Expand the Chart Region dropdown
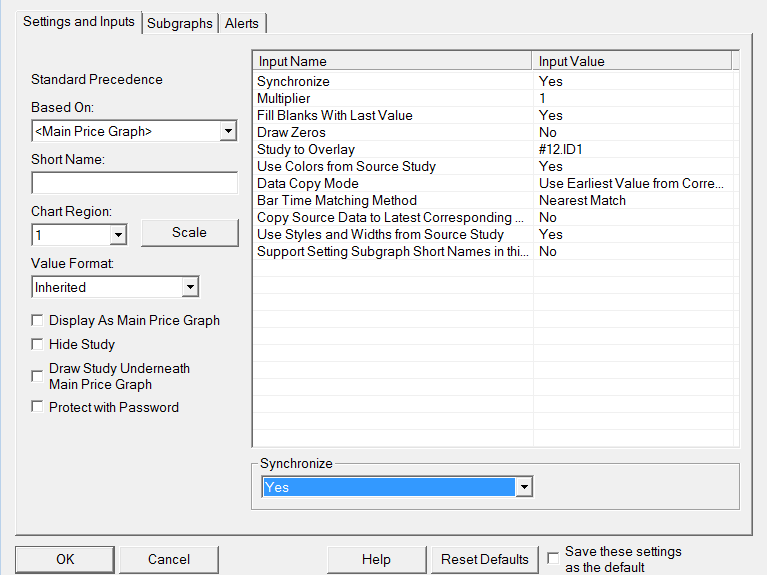 coord(118,235)
